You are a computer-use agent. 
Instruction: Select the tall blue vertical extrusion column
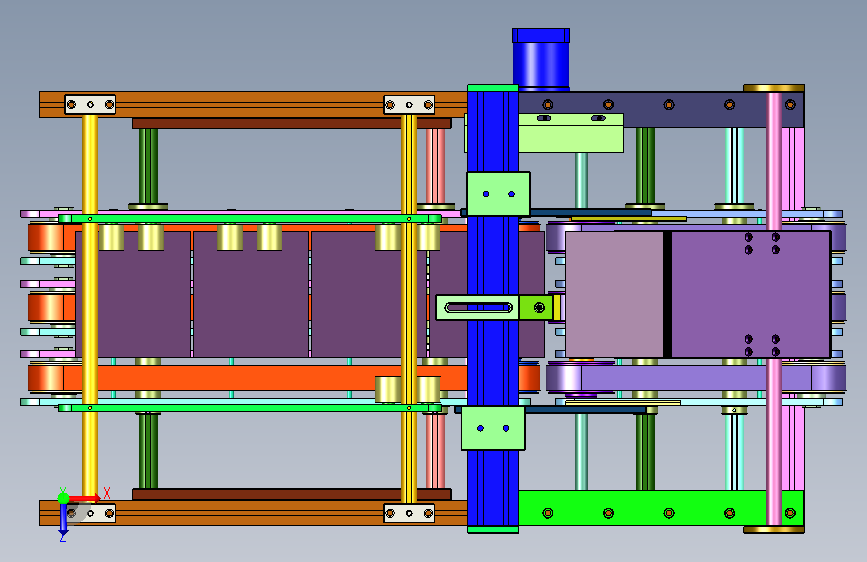tap(493, 309)
